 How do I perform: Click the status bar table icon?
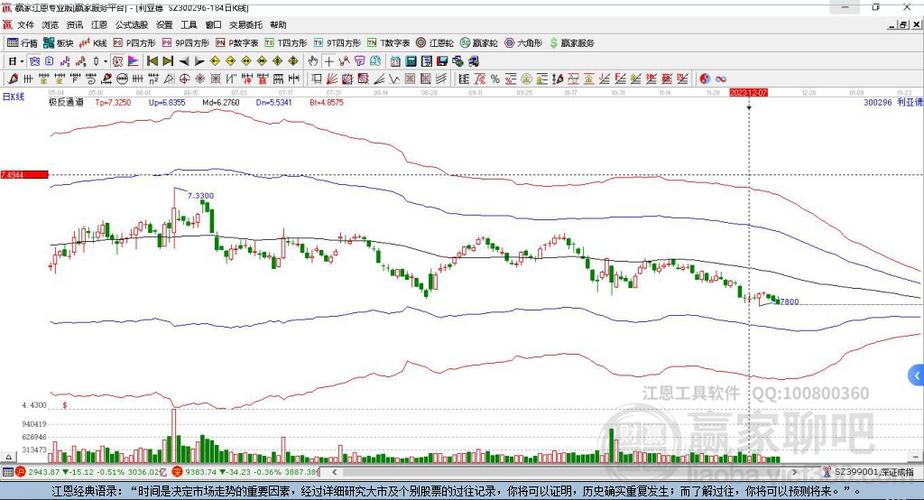pyautogui.click(x=7, y=472)
